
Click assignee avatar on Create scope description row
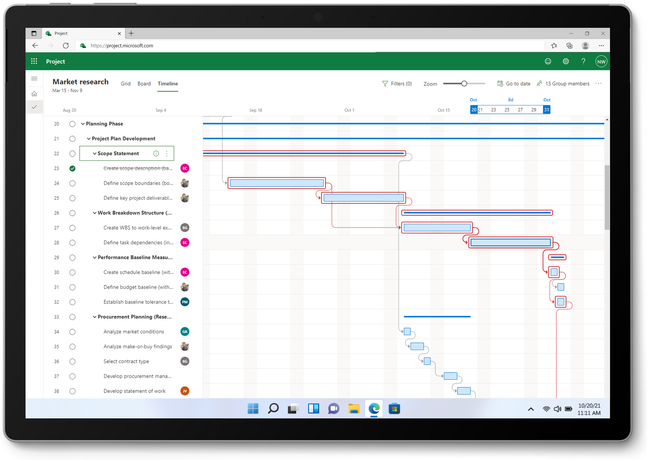click(x=185, y=168)
